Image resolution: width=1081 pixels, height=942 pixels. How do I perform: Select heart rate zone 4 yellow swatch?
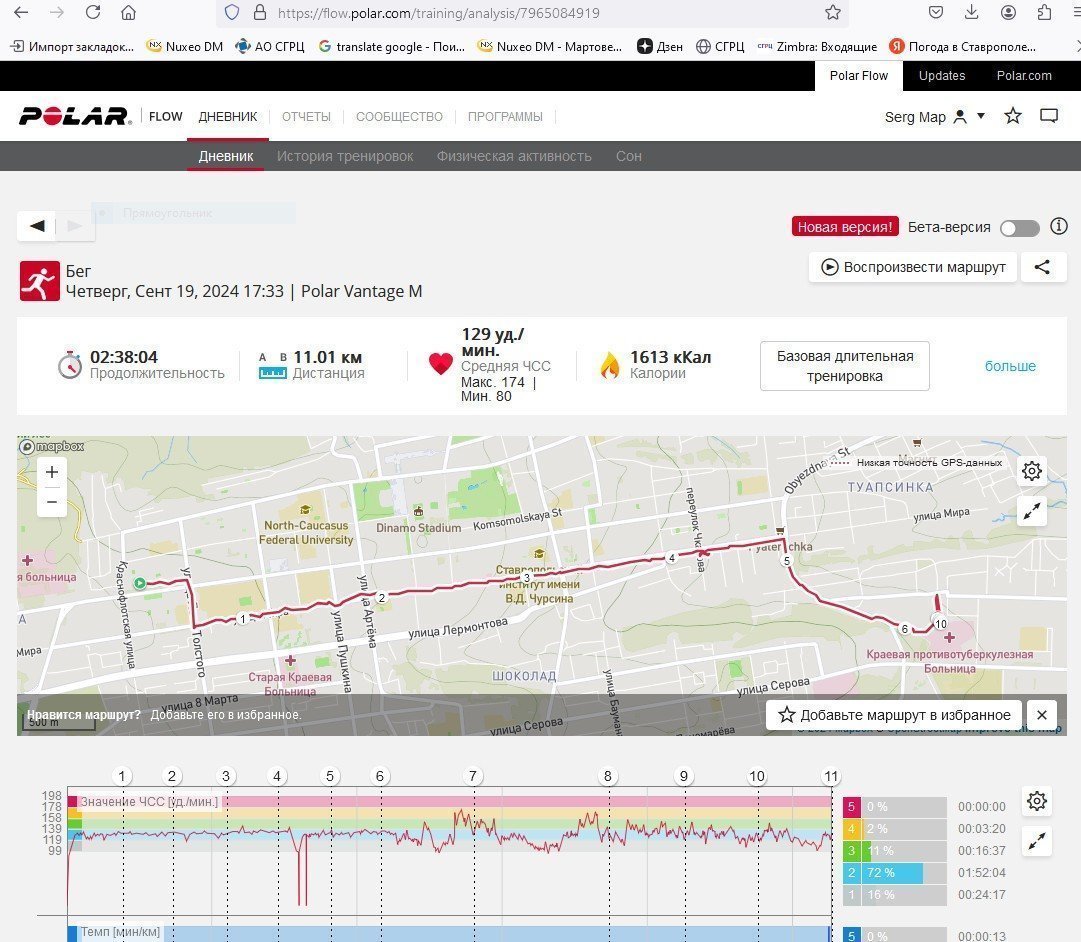851,829
